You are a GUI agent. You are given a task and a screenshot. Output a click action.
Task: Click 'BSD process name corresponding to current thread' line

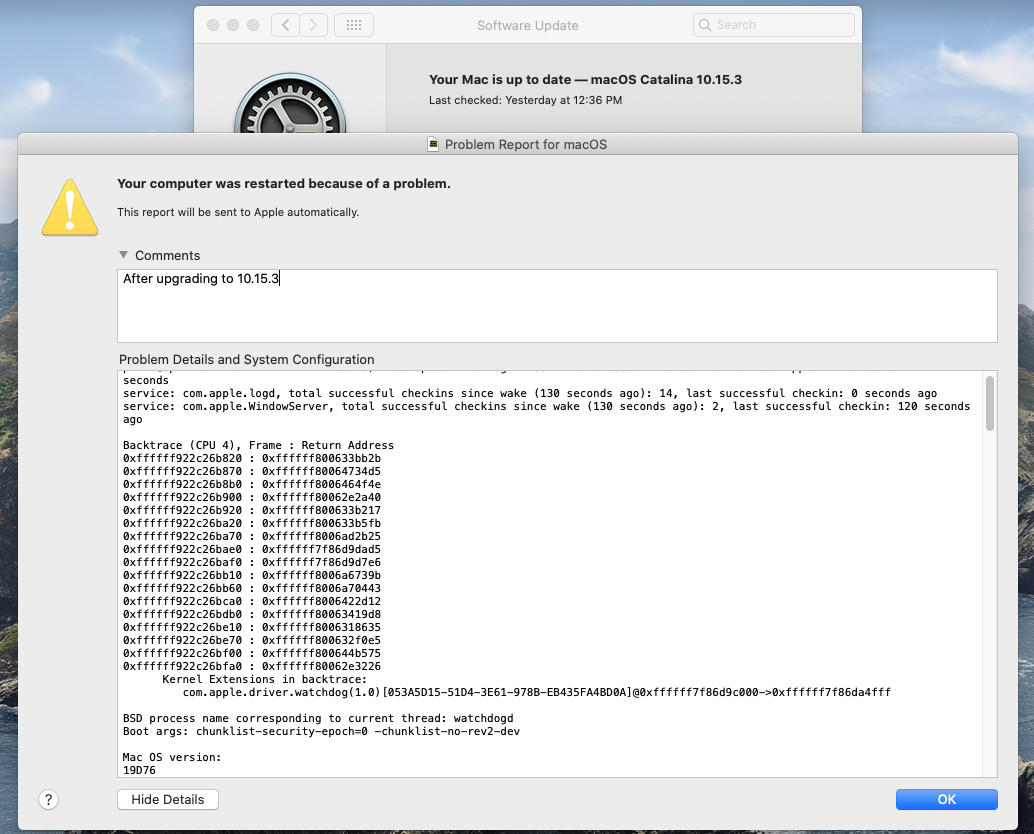(318, 719)
